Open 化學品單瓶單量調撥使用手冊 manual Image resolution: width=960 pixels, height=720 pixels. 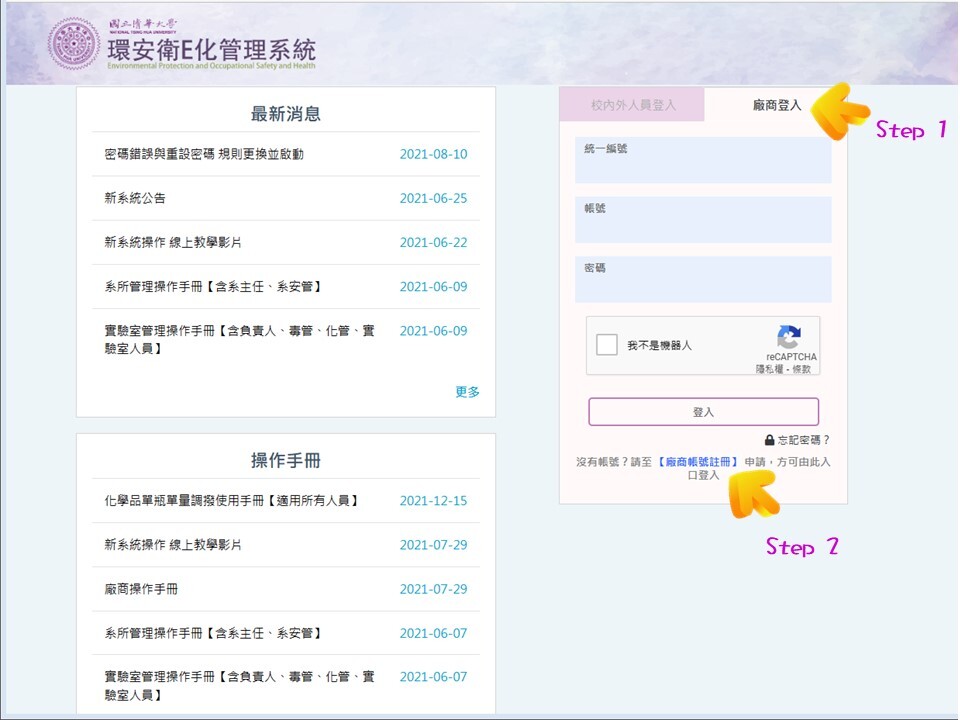point(231,501)
